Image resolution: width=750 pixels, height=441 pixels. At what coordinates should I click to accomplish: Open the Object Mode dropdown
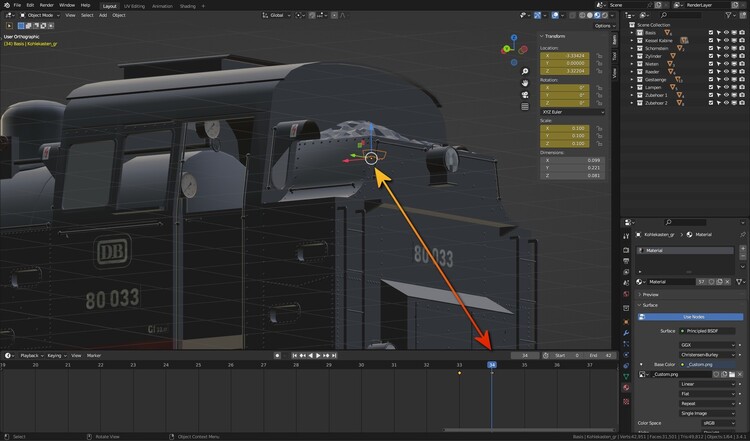42,15
